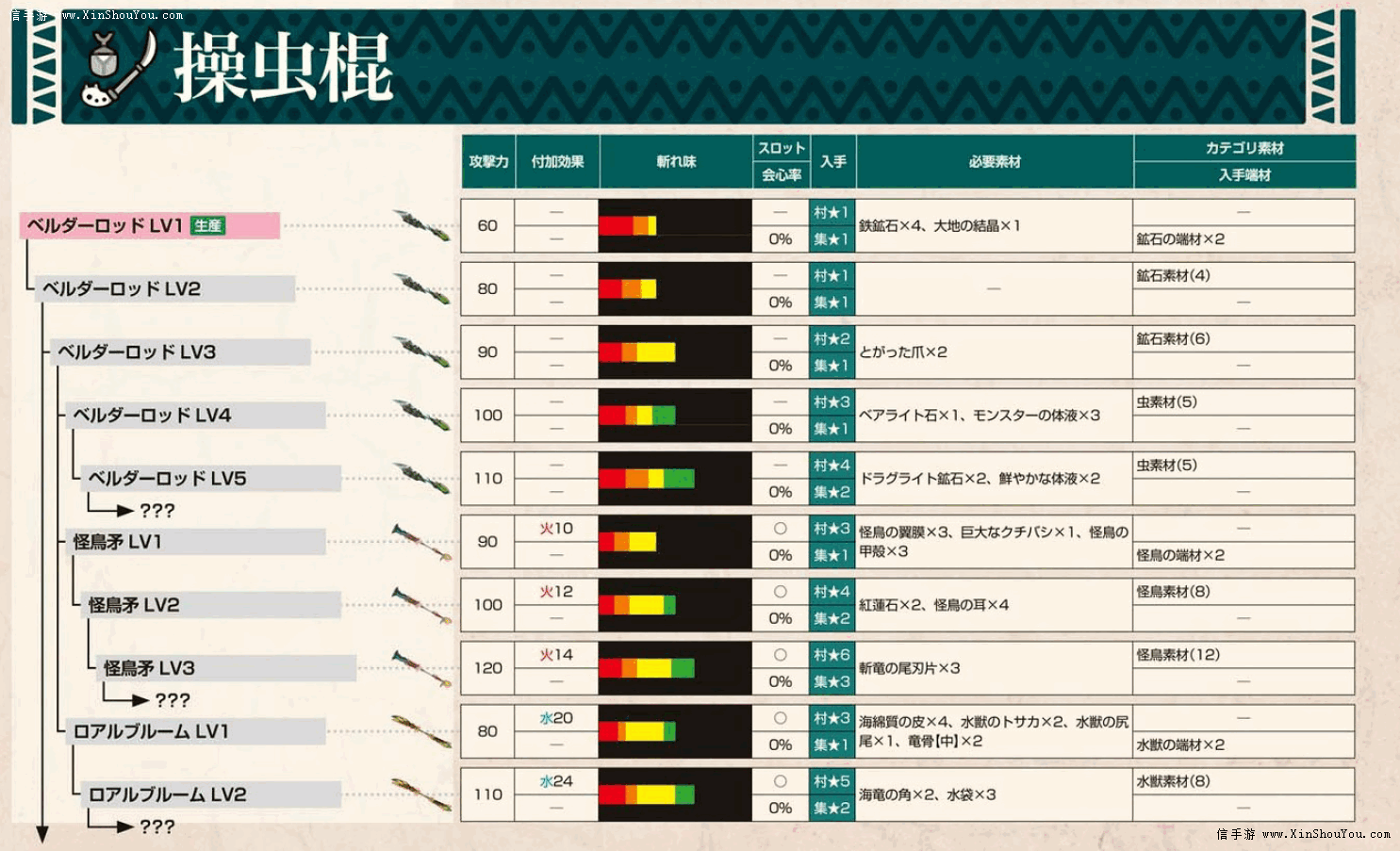Click the 攻撃力 column header
Screen dimensions: 1400x851
(x=488, y=162)
